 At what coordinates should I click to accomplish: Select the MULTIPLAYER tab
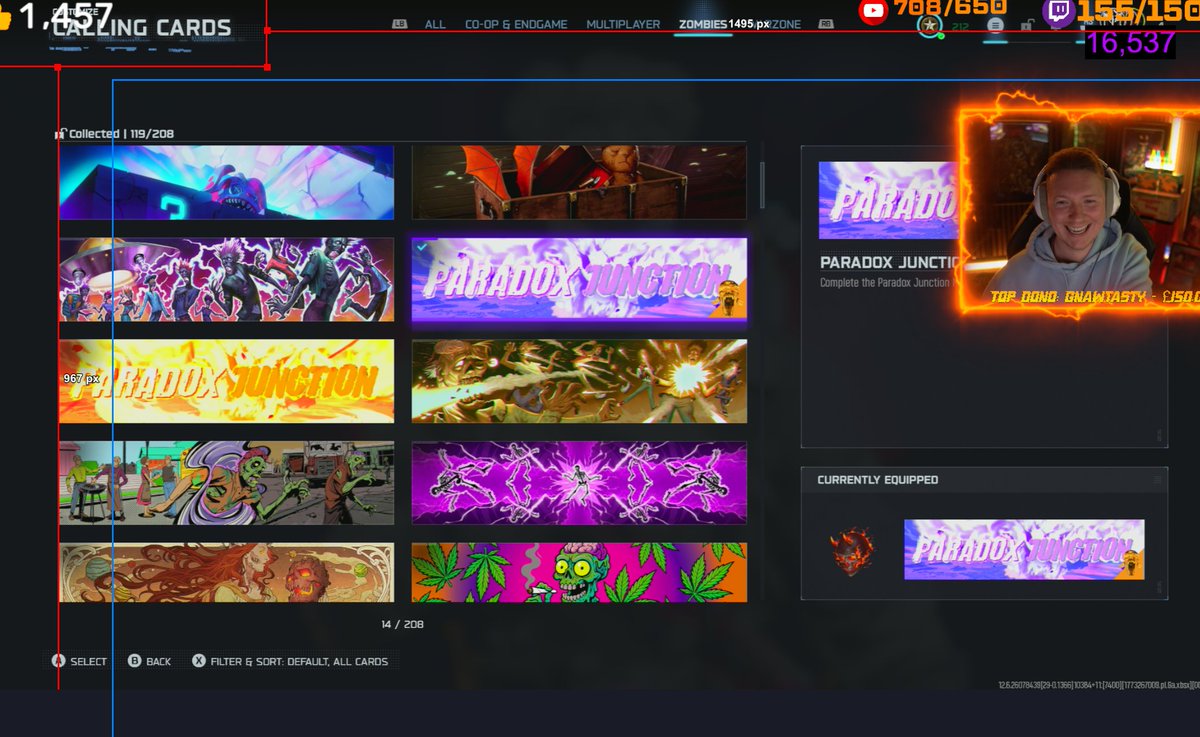(x=623, y=24)
